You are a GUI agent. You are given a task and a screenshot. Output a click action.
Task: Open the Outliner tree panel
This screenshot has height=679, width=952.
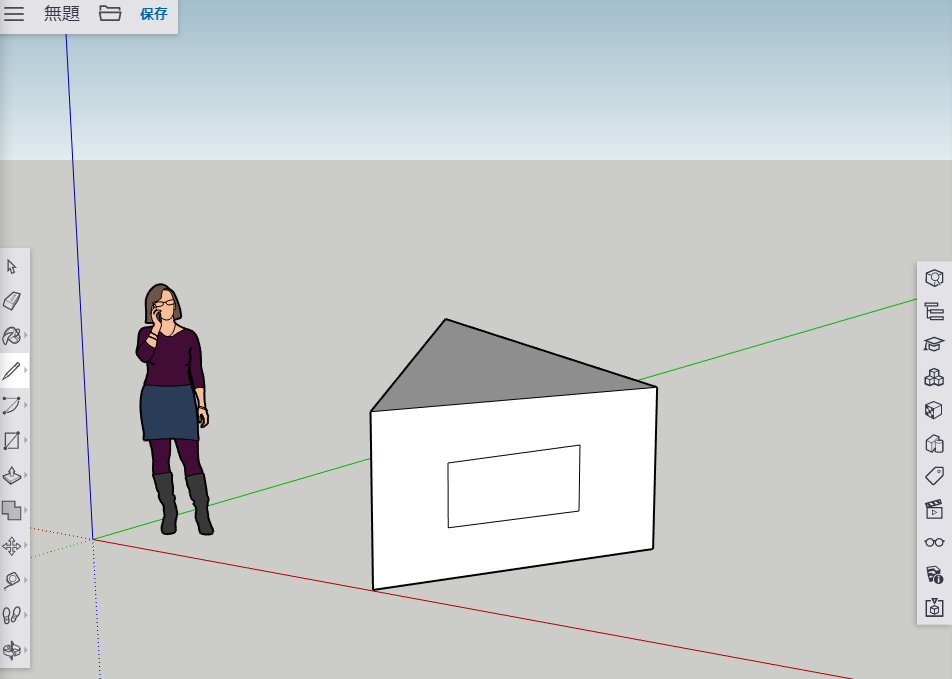click(x=934, y=311)
